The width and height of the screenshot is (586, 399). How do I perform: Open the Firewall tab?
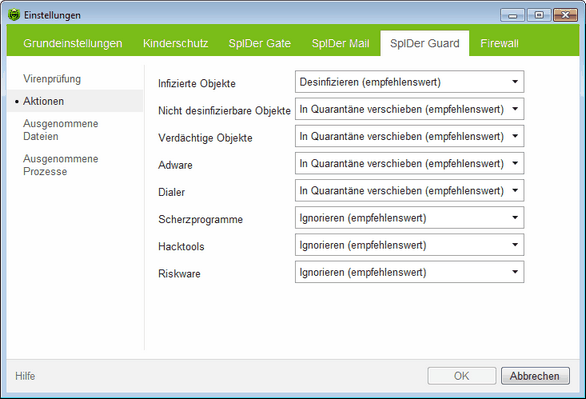pyautogui.click(x=499, y=43)
